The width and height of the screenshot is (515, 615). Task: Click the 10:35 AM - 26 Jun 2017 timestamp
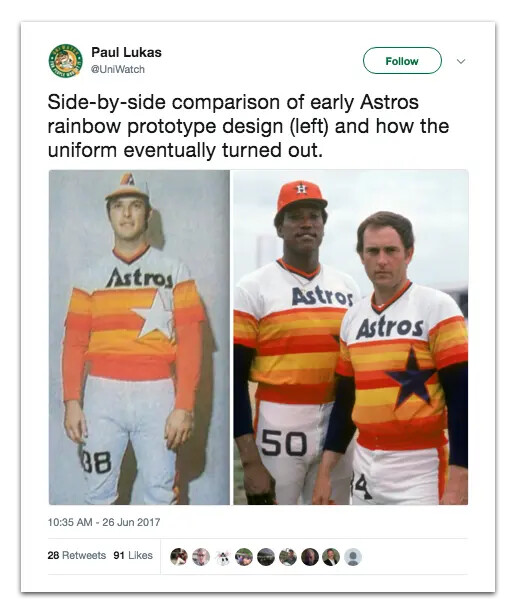click(104, 522)
